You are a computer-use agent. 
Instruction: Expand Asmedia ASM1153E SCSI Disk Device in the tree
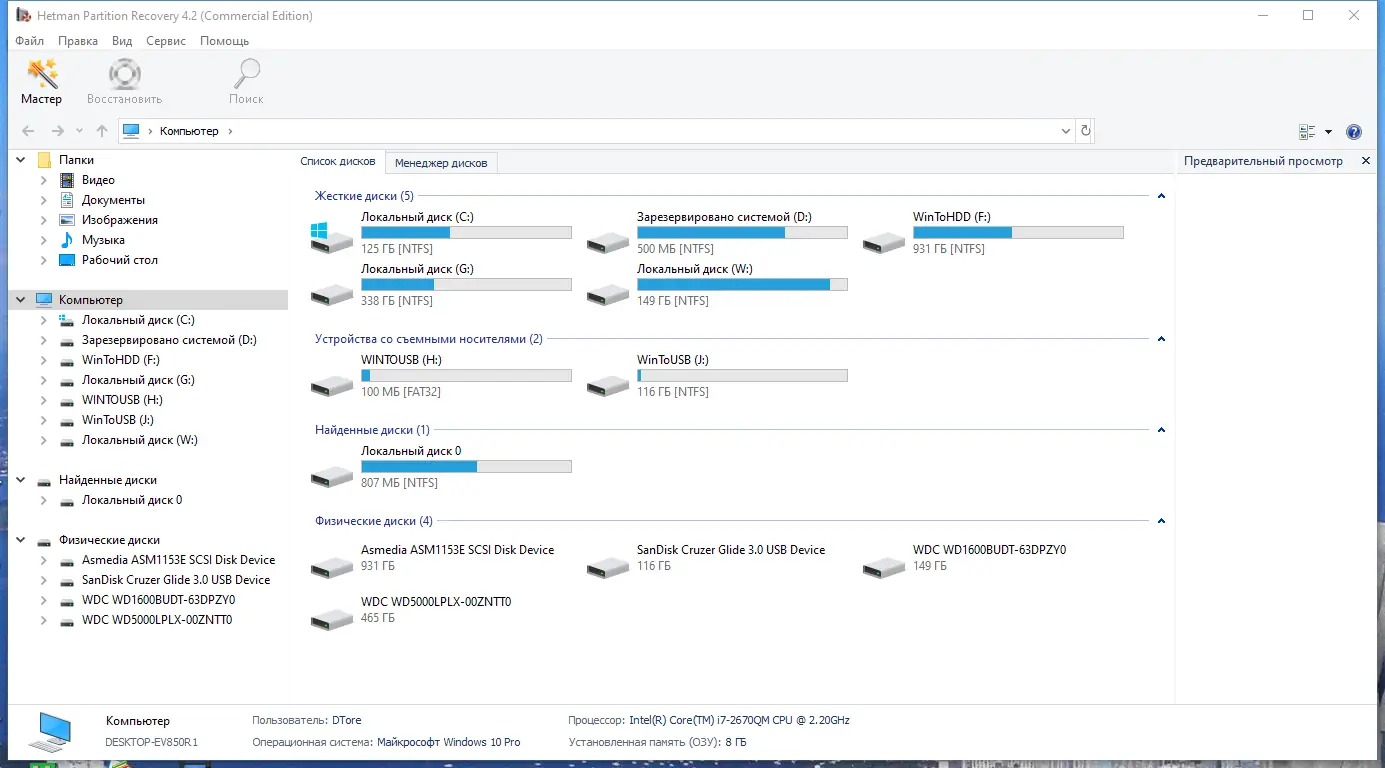tap(43, 560)
